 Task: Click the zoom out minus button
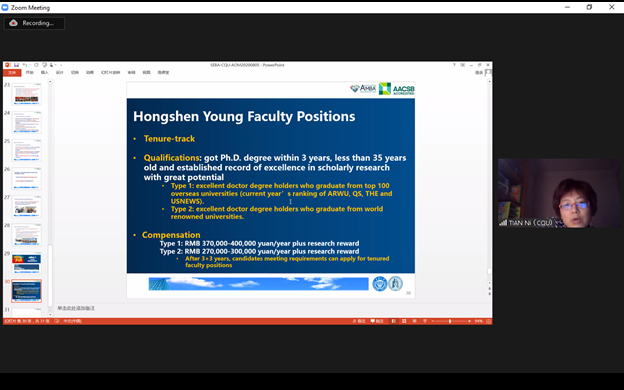(433, 321)
